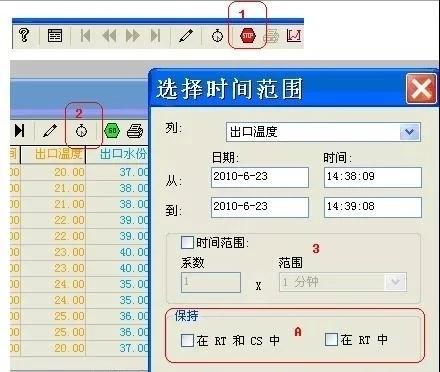
Task: Click the pencil edit icon in top toolbar
Action: coord(186,35)
